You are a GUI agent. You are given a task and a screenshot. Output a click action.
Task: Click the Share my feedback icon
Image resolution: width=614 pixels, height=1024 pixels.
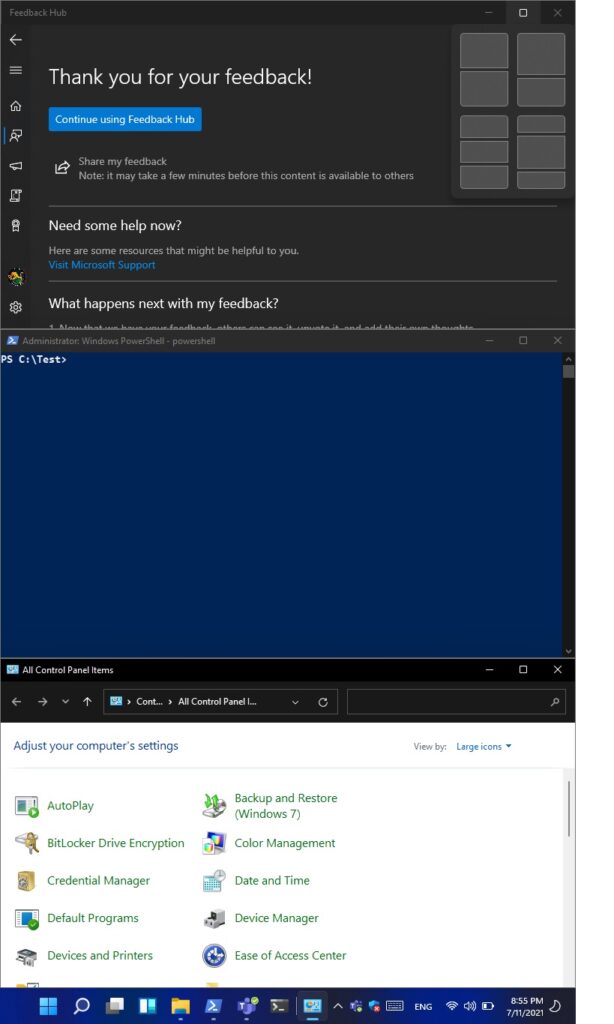62,167
